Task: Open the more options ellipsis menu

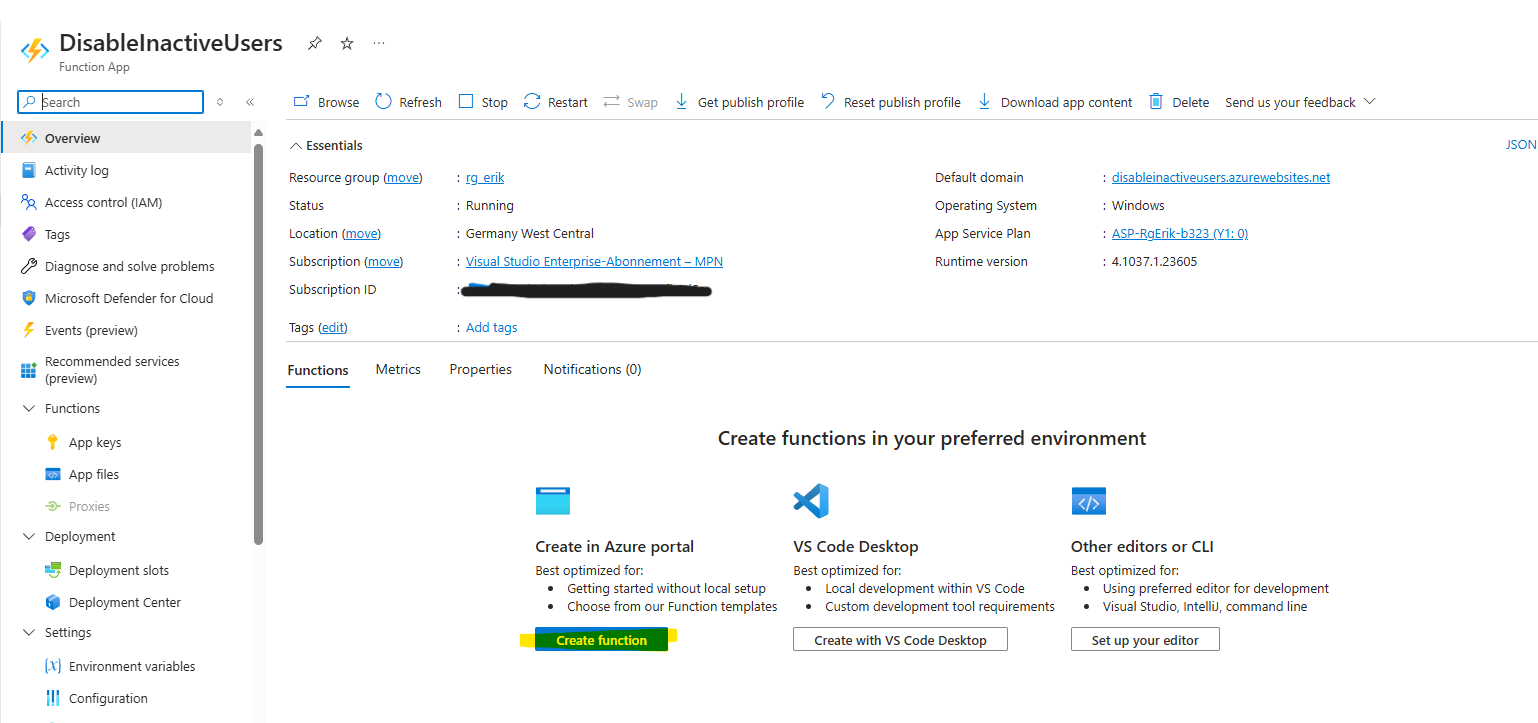Action: click(x=379, y=44)
